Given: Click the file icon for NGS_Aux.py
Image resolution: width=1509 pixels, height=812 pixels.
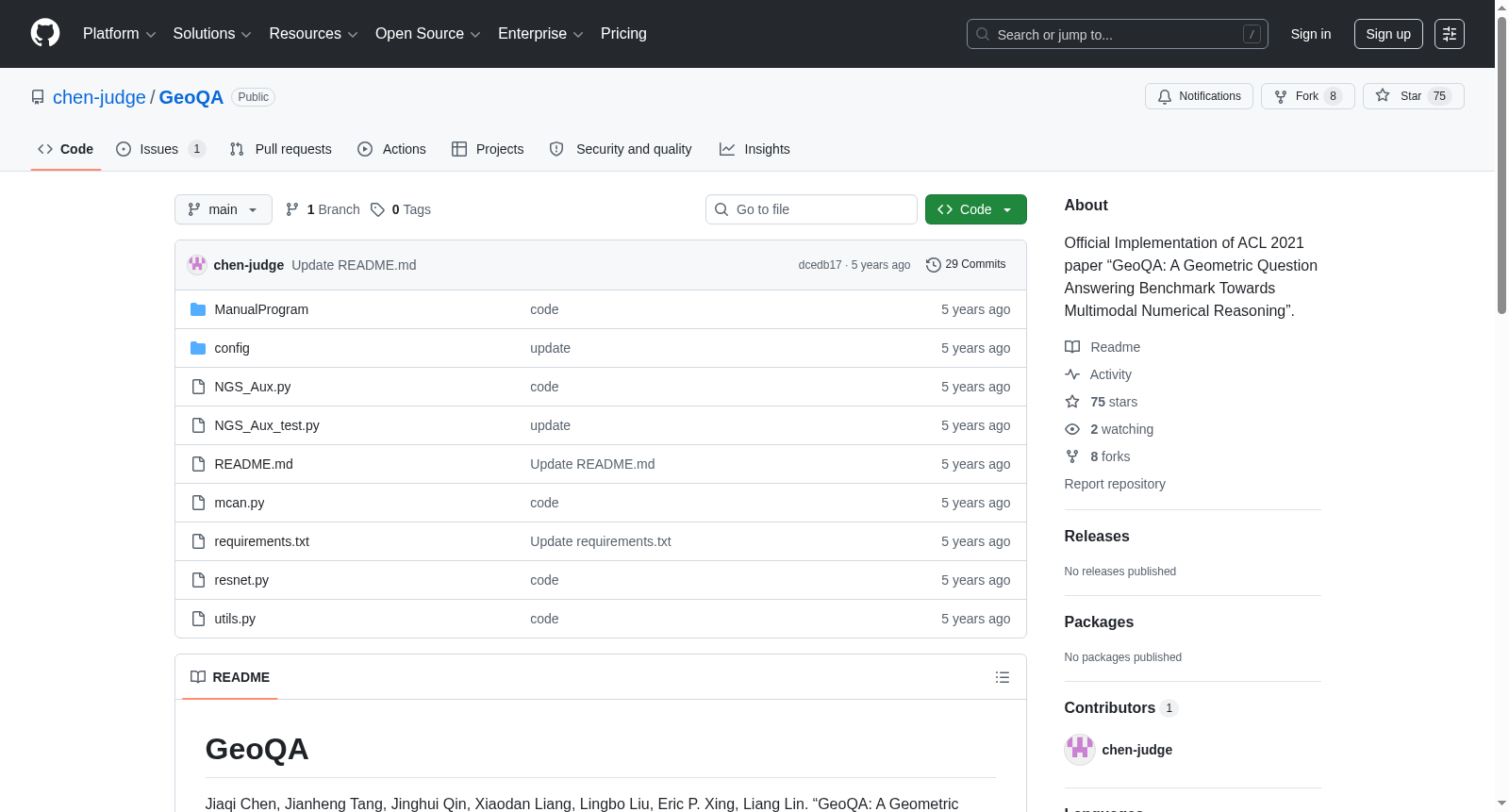Looking at the screenshot, I should pyautogui.click(x=198, y=387).
